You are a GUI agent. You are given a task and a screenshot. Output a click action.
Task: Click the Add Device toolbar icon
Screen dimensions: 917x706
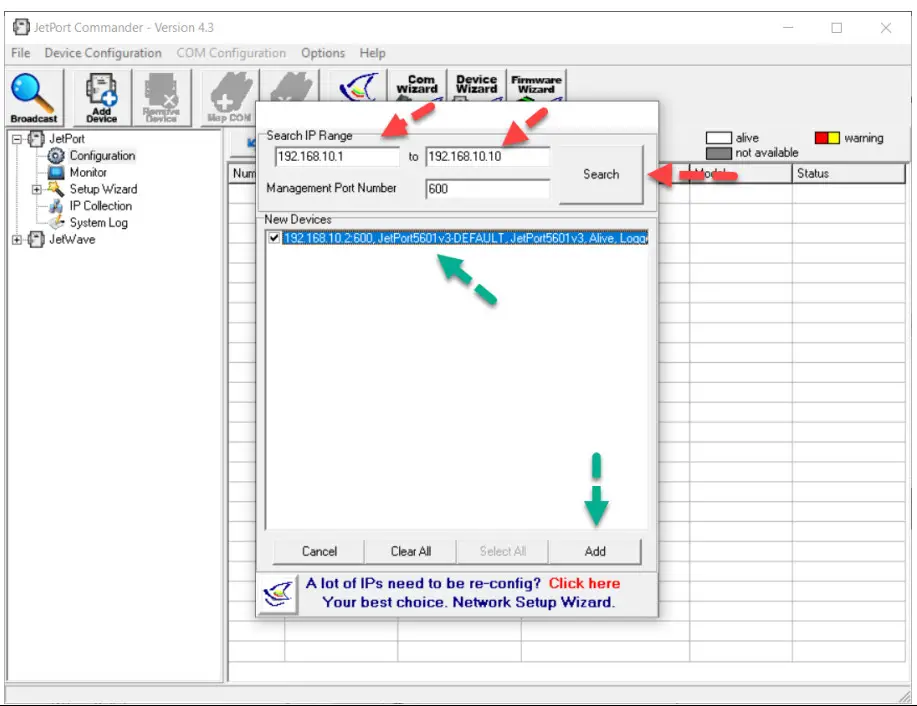click(102, 98)
